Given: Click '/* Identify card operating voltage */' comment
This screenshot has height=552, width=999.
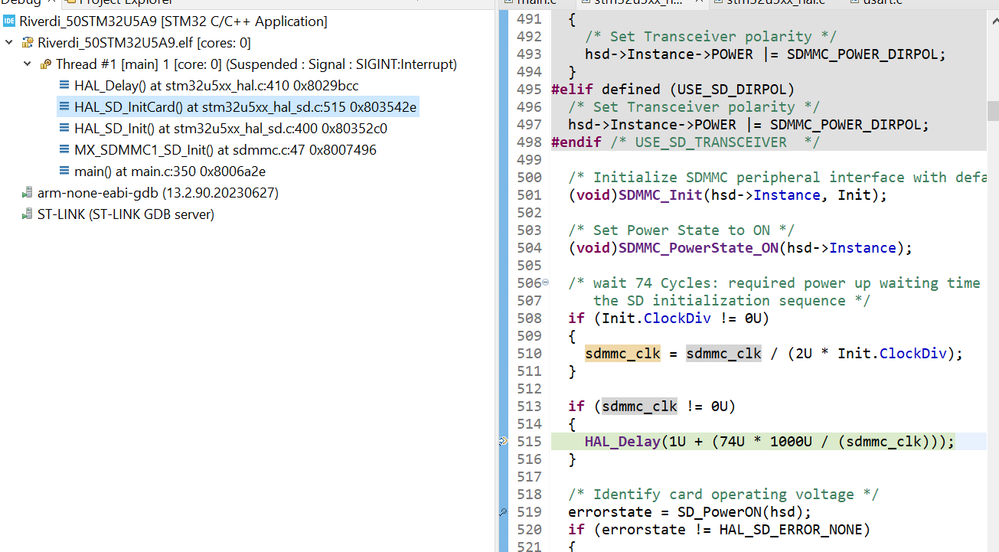Looking at the screenshot, I should tap(723, 495).
